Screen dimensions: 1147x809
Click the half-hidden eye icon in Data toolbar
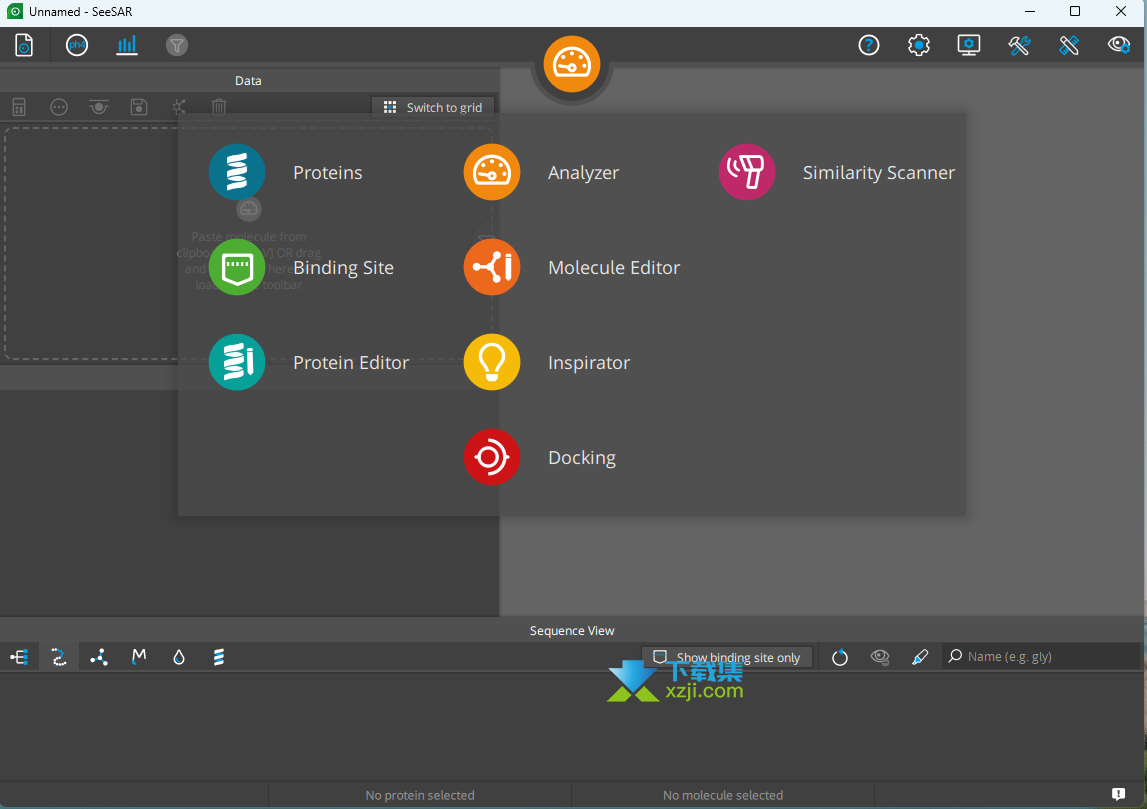tap(99, 108)
